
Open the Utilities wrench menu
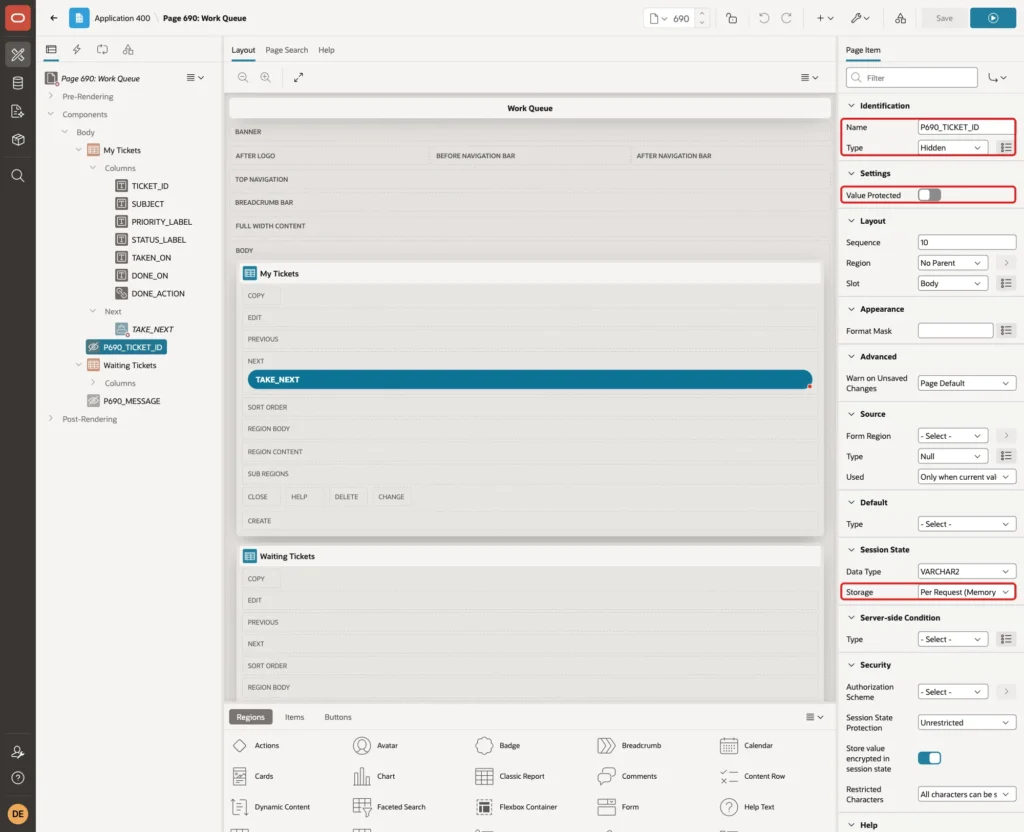click(x=860, y=18)
